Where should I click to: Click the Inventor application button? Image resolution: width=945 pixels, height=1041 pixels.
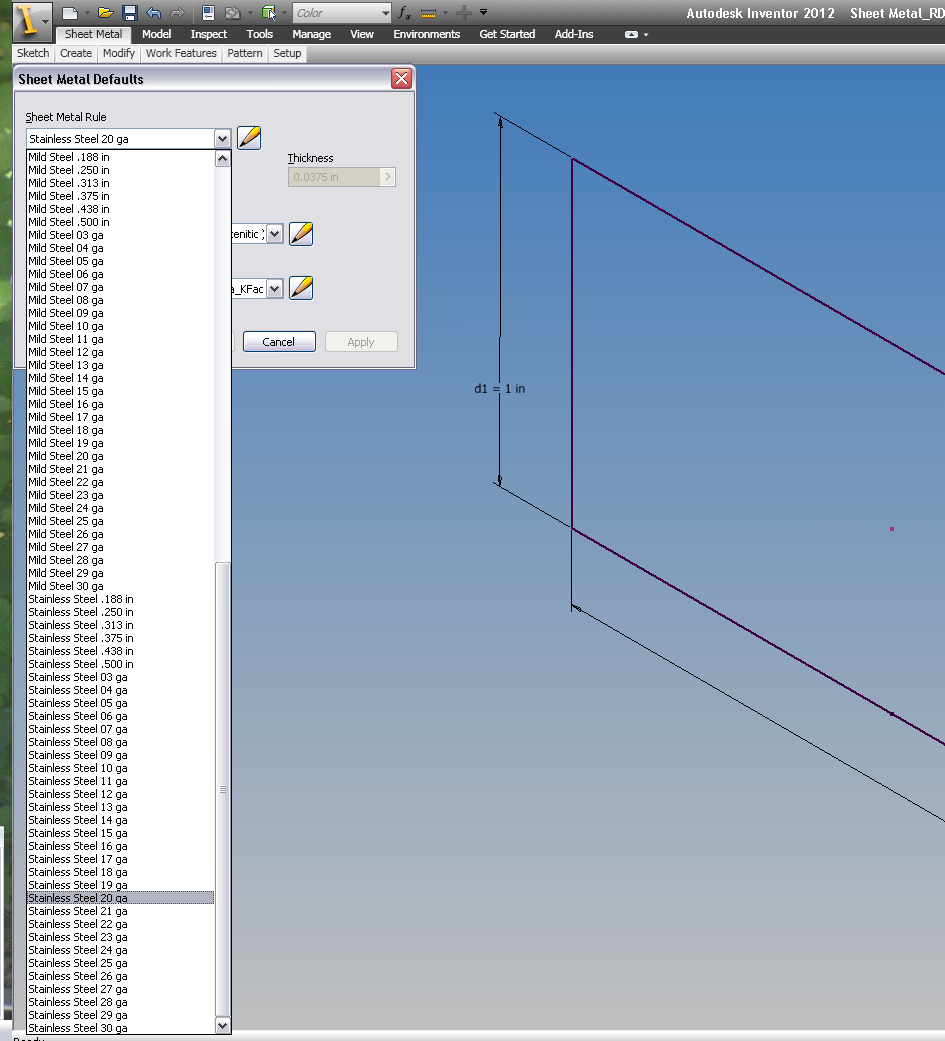(x=25, y=20)
